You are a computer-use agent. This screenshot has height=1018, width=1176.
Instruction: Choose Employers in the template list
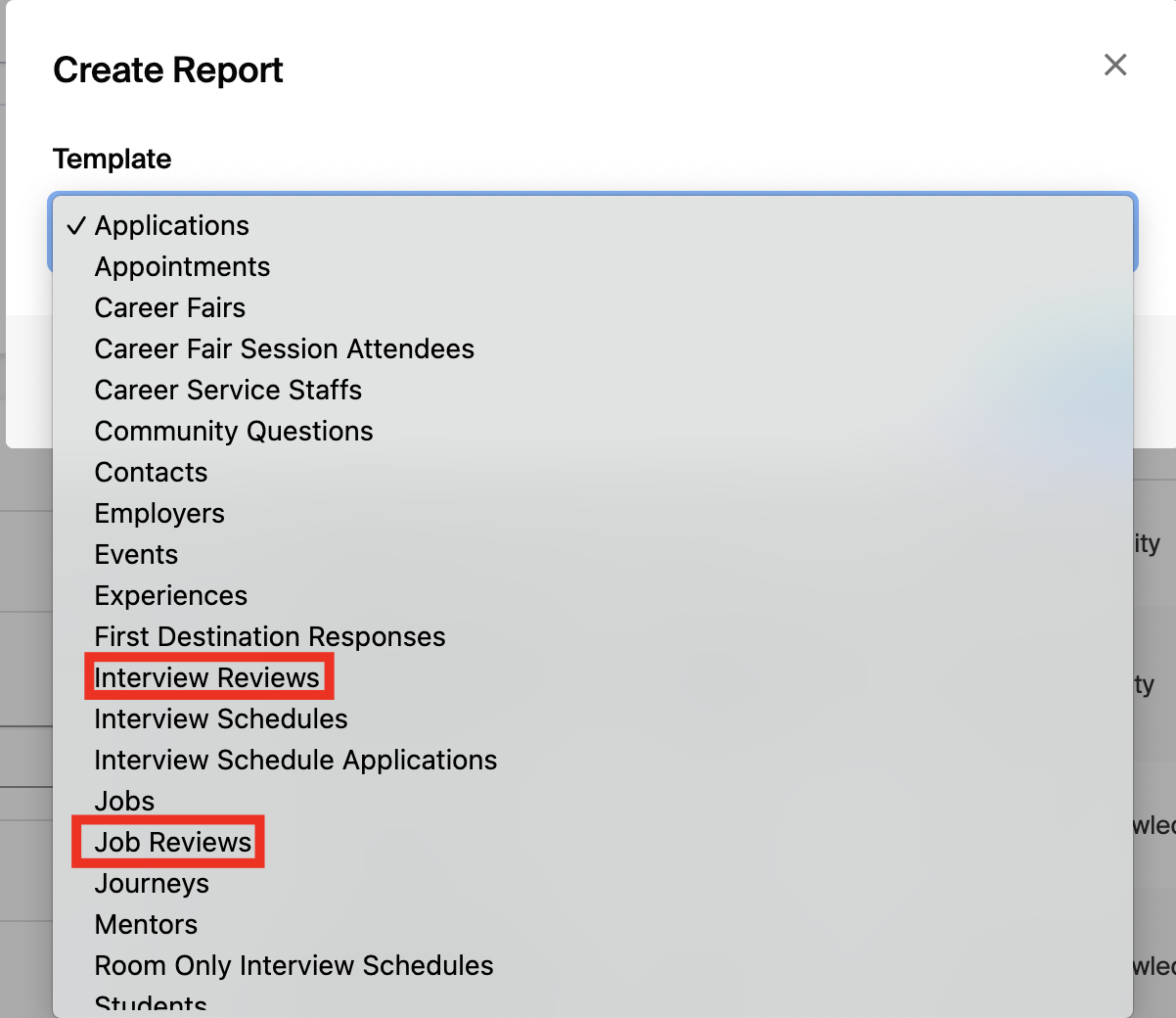tap(593, 513)
